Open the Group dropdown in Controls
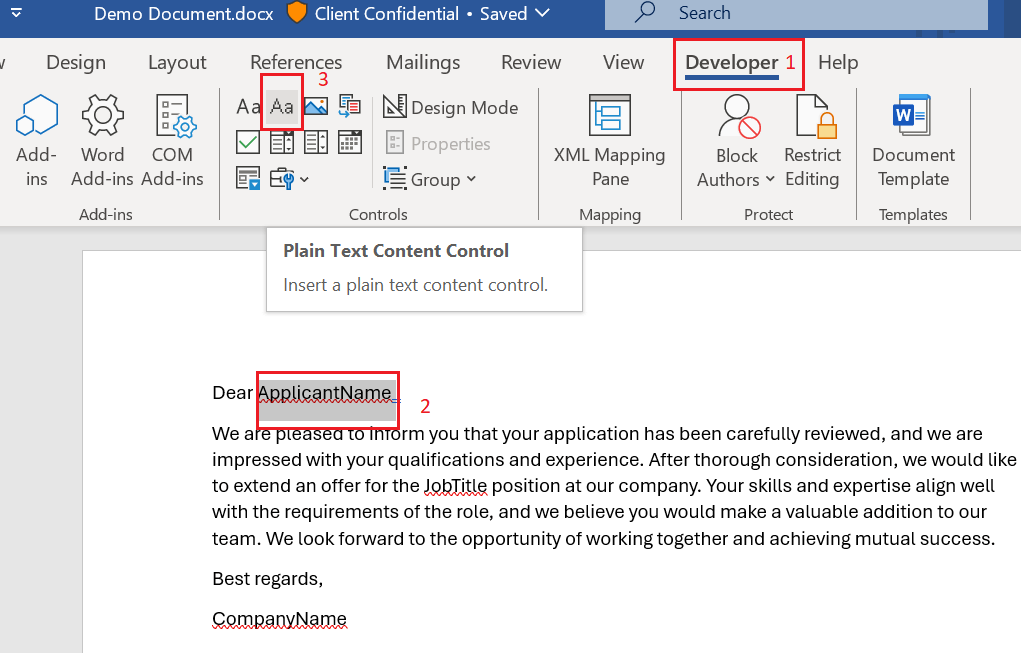 (431, 179)
